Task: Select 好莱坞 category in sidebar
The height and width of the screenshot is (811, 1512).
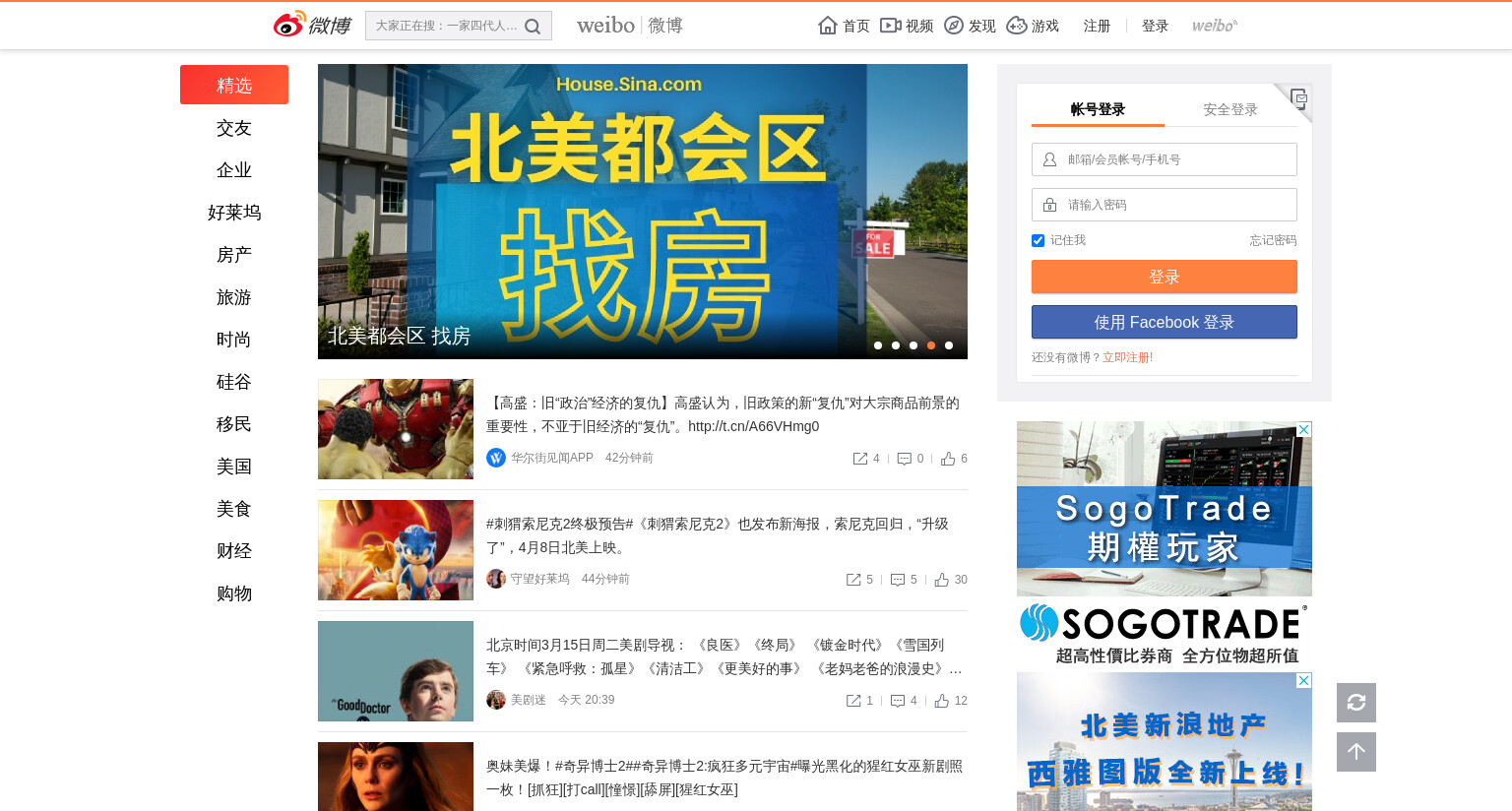Action: point(234,213)
